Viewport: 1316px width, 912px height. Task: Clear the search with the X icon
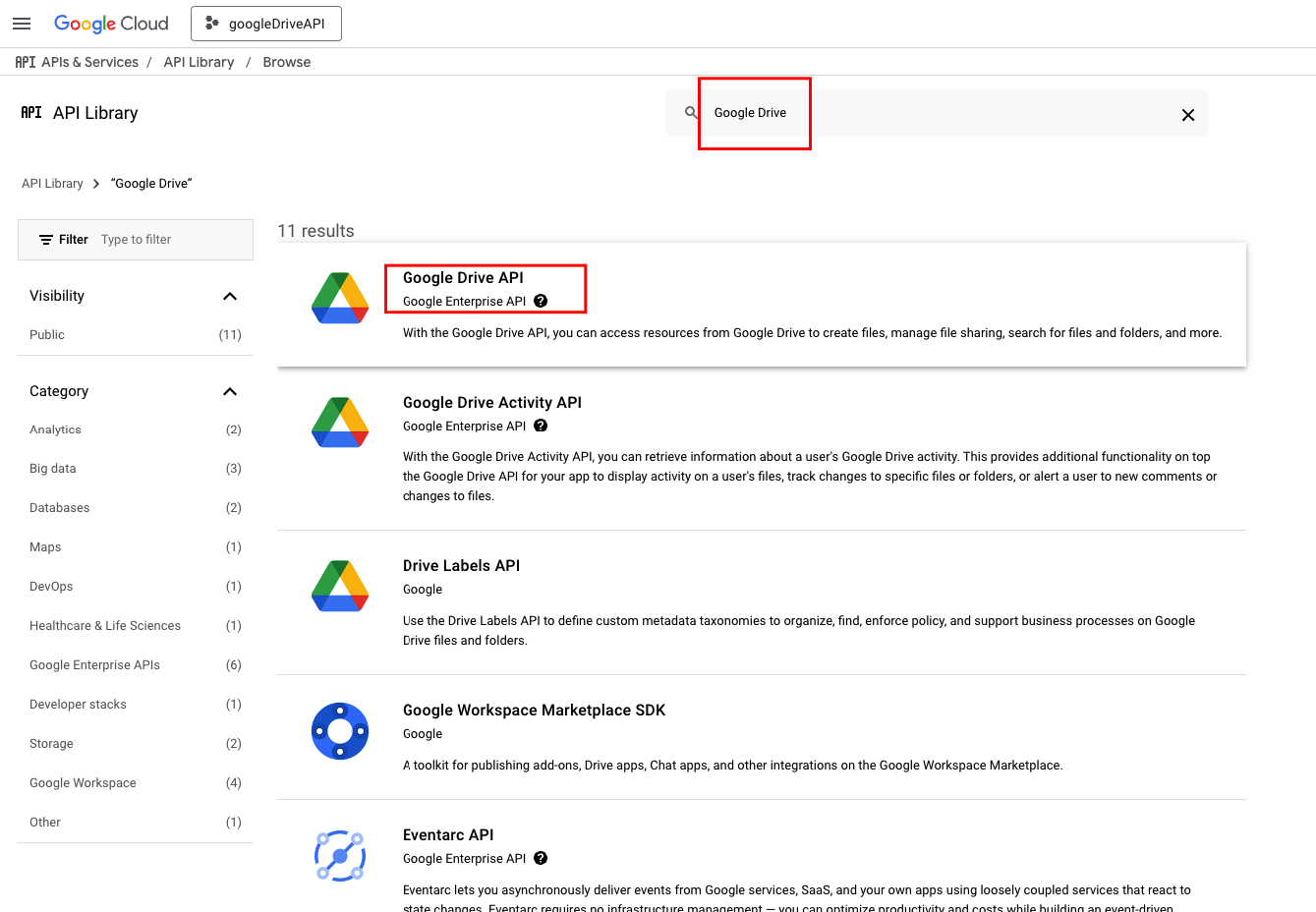[x=1188, y=115]
